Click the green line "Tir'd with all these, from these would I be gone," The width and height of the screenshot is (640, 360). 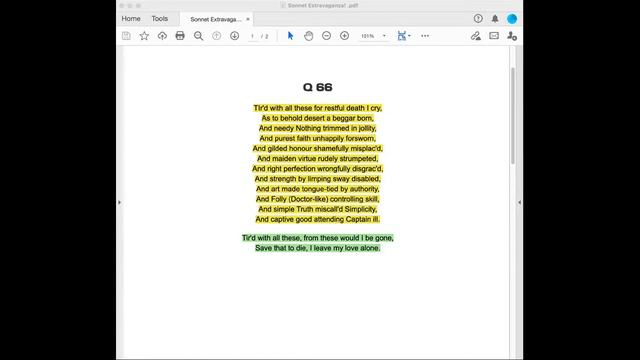pos(318,238)
